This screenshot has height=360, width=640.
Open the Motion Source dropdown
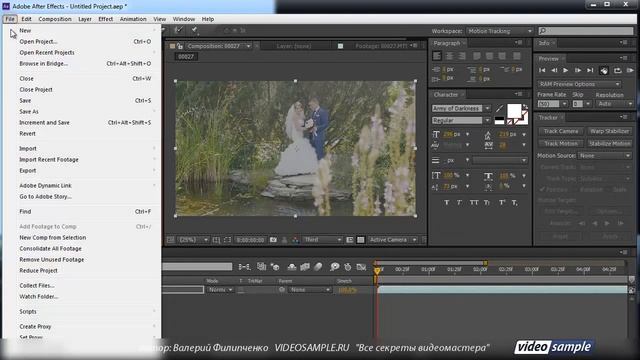point(604,156)
